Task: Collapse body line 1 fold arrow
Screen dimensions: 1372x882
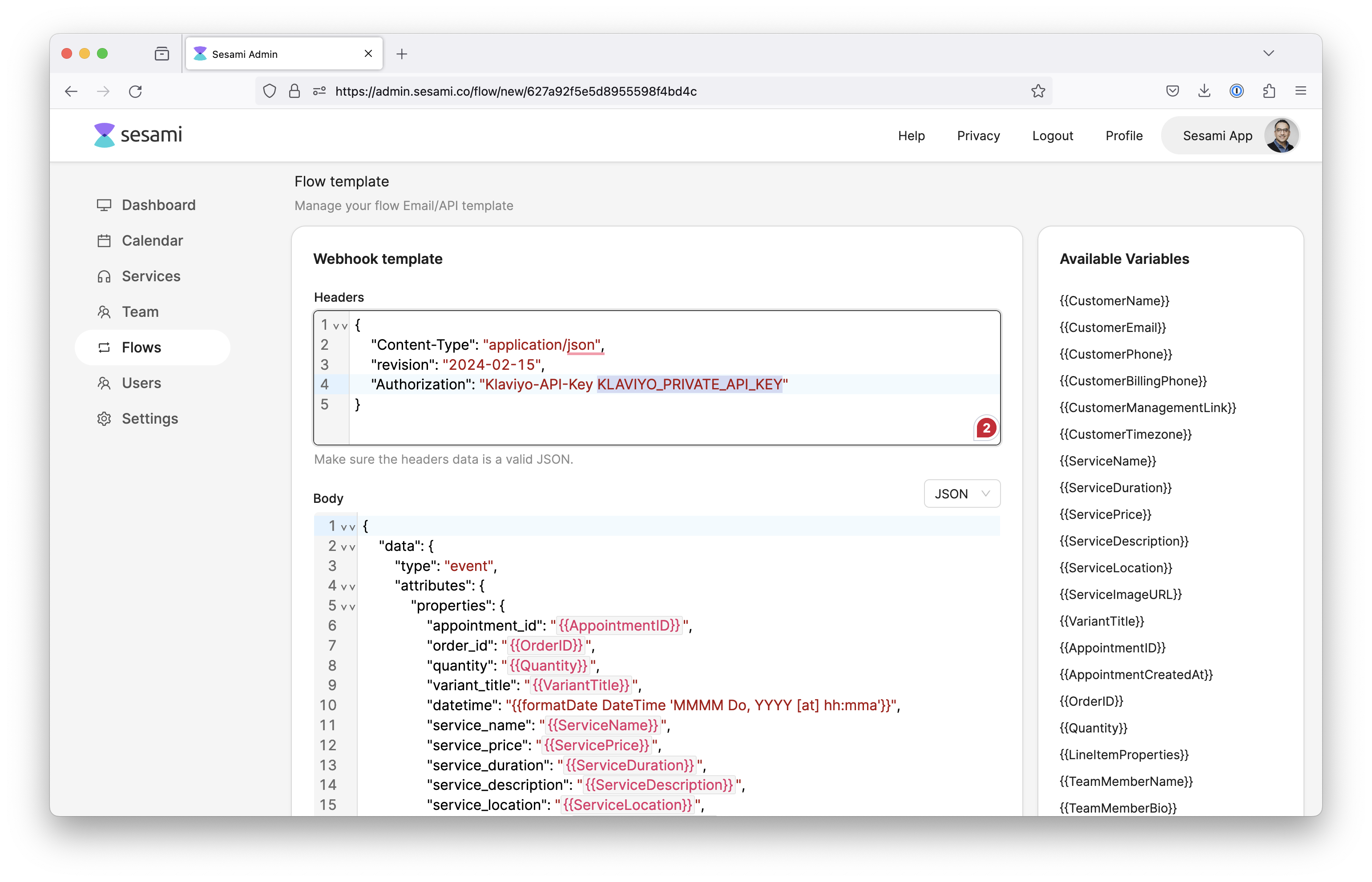Action: coord(347,527)
